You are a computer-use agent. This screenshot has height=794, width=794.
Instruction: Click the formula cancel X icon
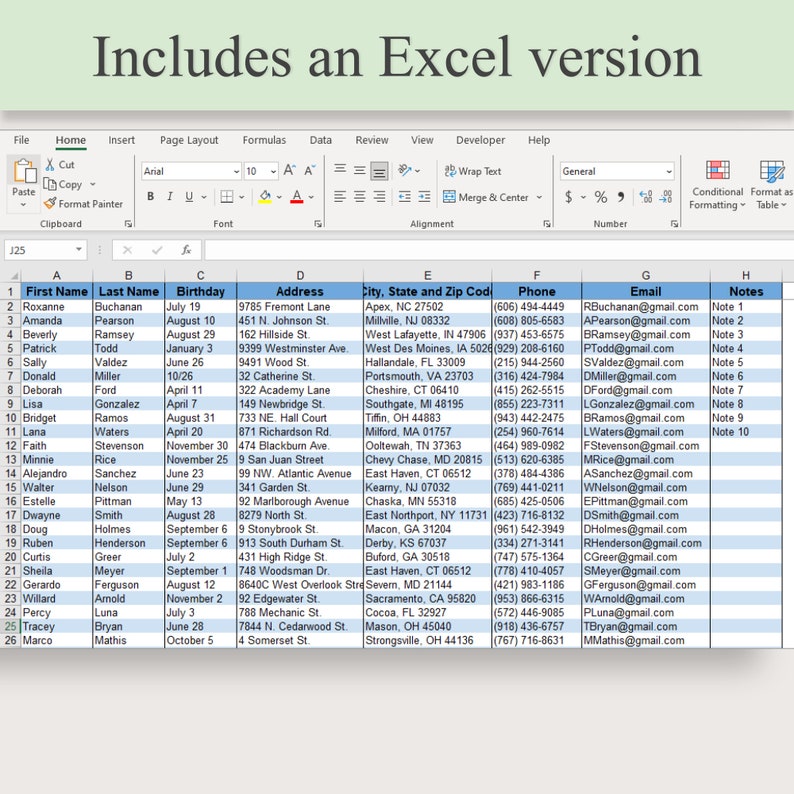tap(128, 250)
